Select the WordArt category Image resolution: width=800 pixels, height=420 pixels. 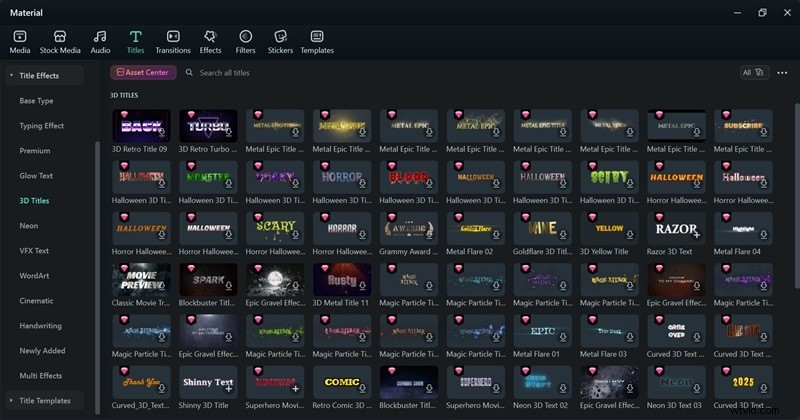click(34, 276)
